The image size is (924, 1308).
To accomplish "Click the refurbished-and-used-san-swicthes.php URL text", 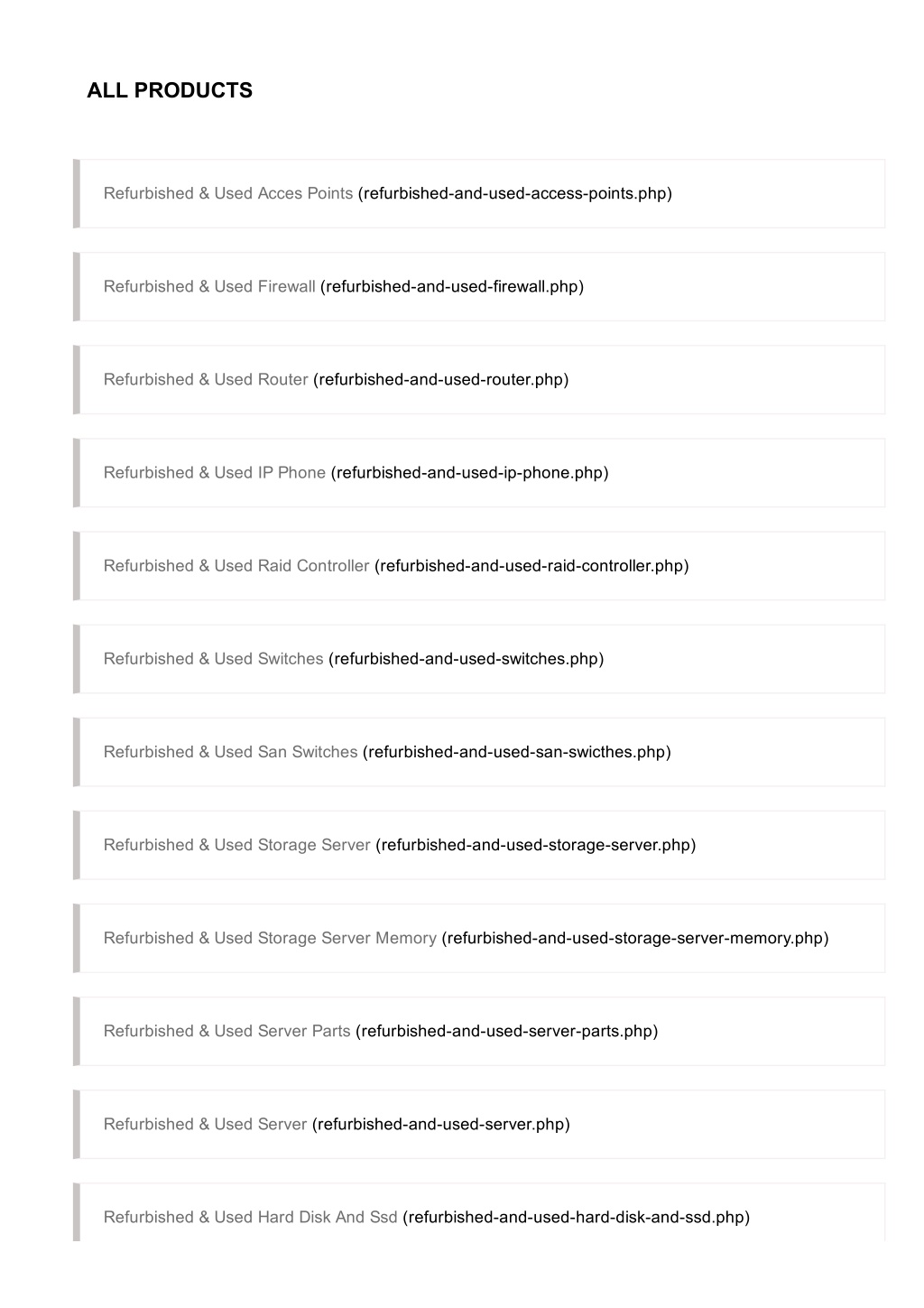I will [x=517, y=751].
